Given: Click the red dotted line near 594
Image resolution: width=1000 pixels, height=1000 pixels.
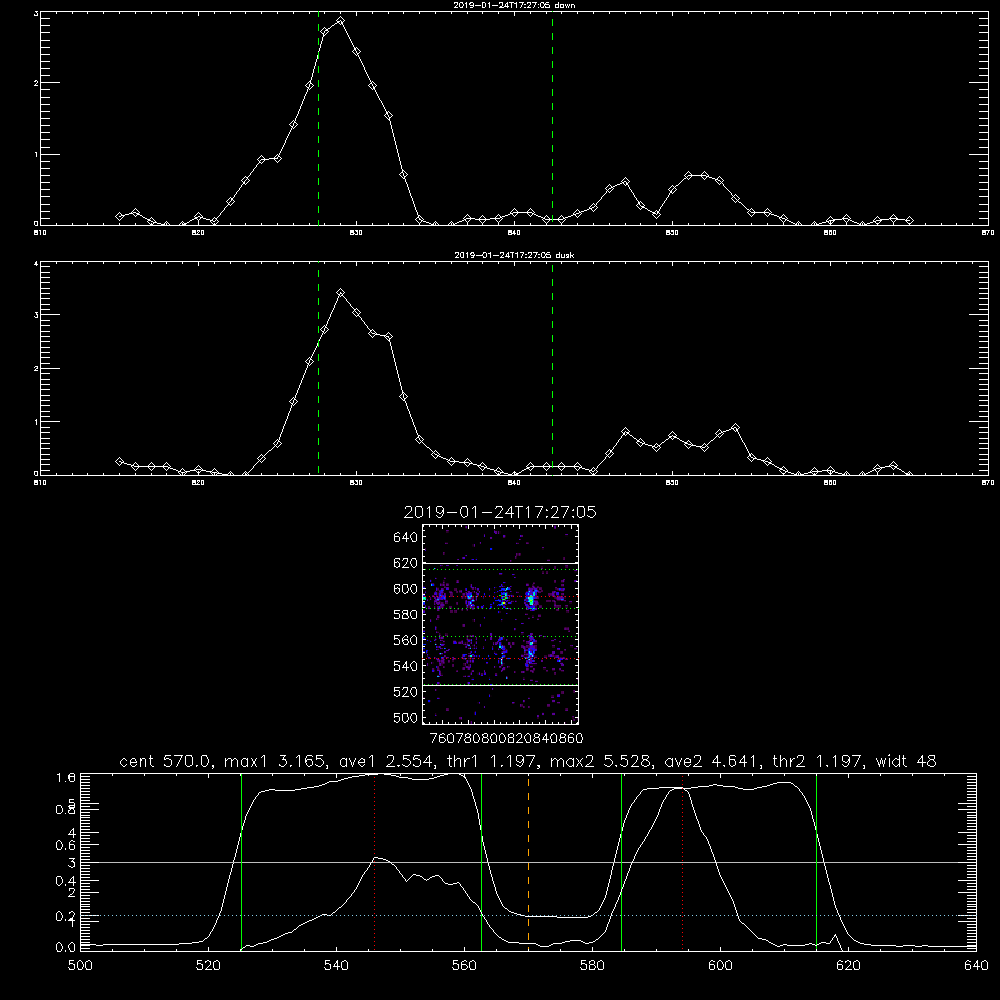Looking at the screenshot, I should pyautogui.click(x=682, y=862).
